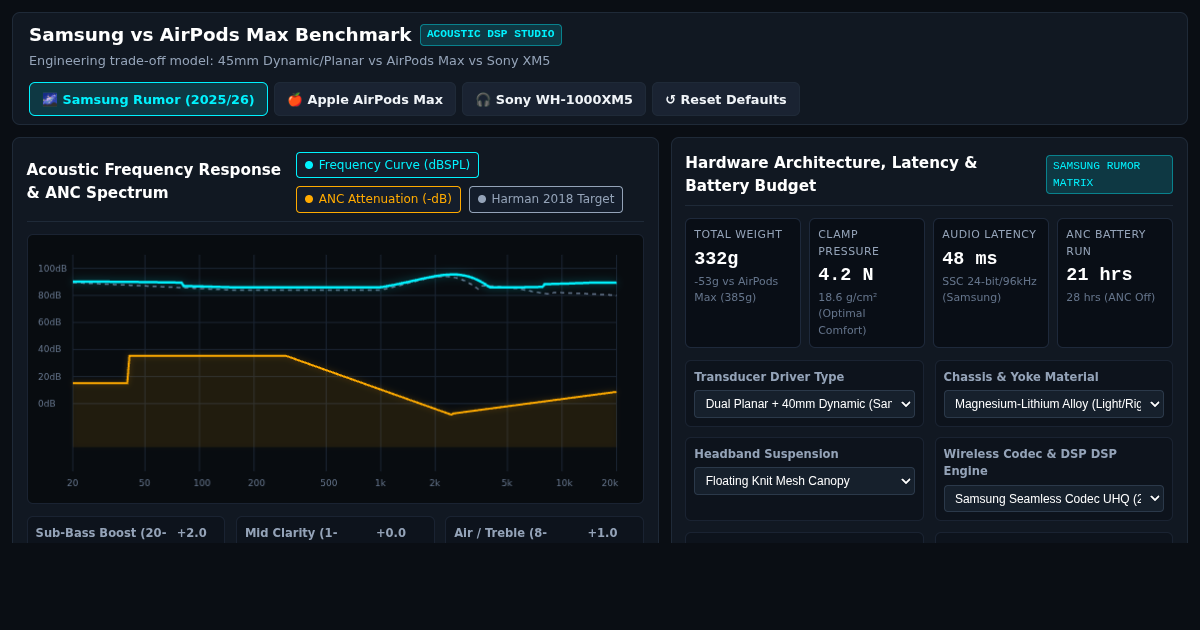1200x630 pixels.
Task: Click the galaxy icon on Samsung tab
Action: (x=50, y=99)
